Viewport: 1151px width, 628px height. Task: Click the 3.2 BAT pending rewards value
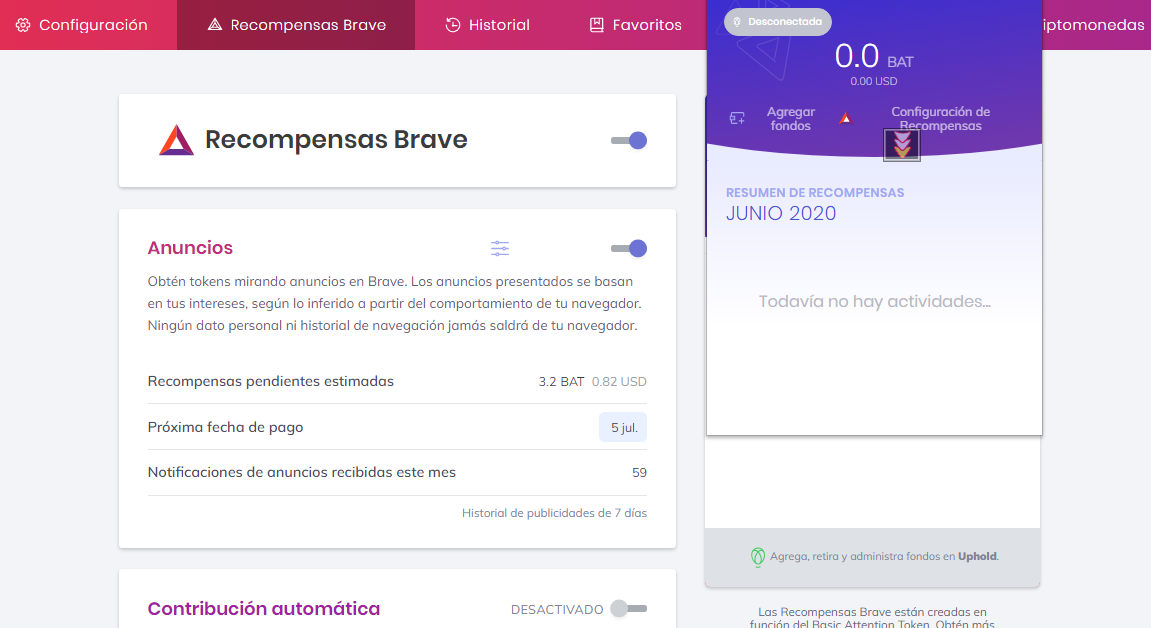(x=562, y=381)
